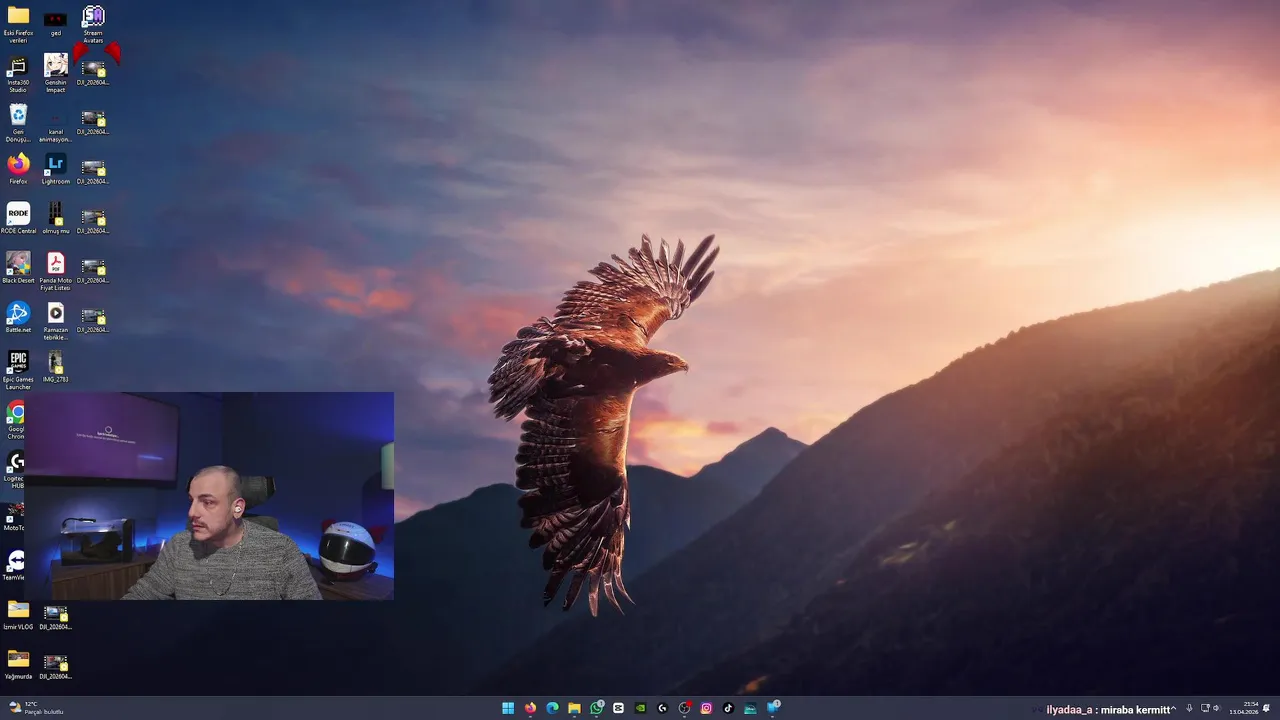The height and width of the screenshot is (720, 1280).
Task: Select DJI video file beside Yağmurda folder
Action: click(55, 665)
